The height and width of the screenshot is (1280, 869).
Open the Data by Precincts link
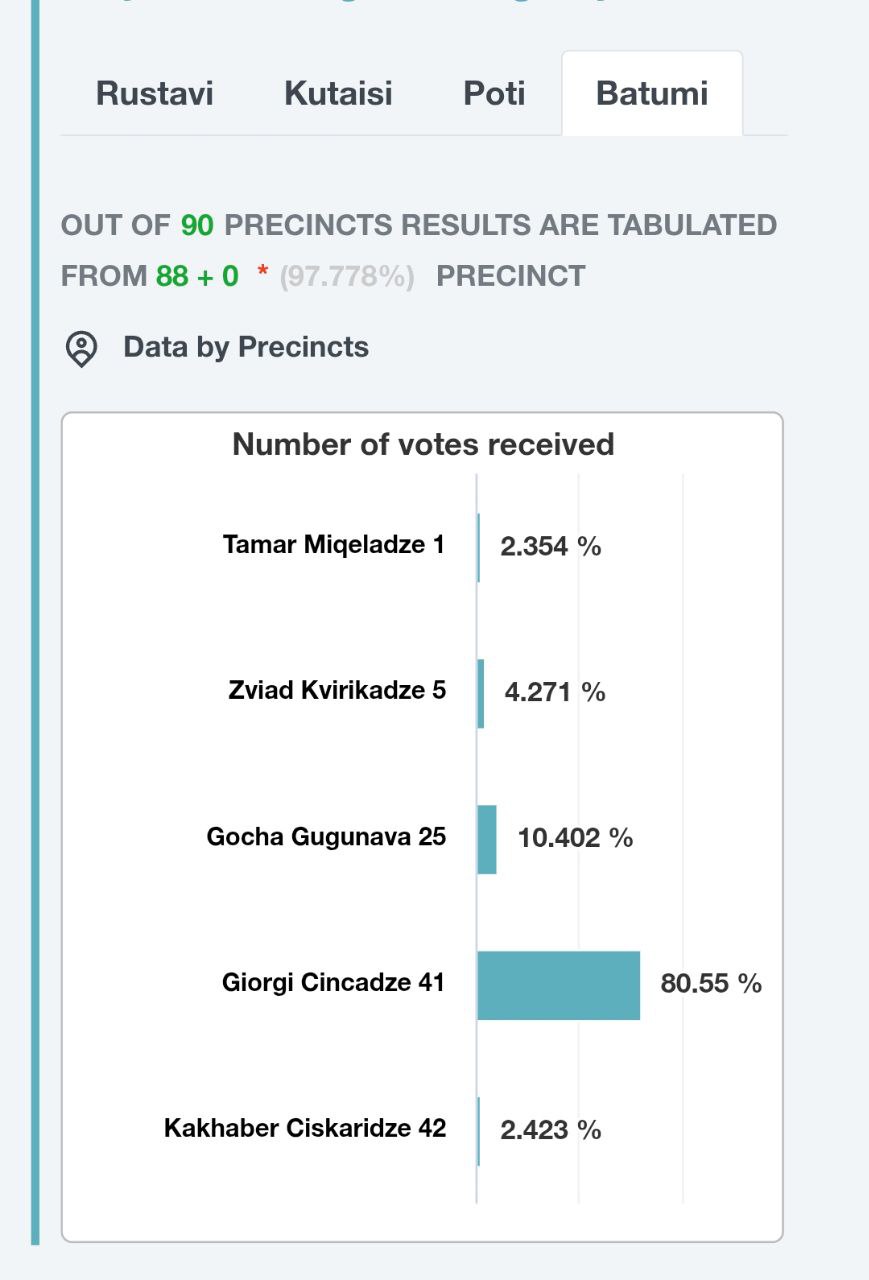pyautogui.click(x=245, y=347)
